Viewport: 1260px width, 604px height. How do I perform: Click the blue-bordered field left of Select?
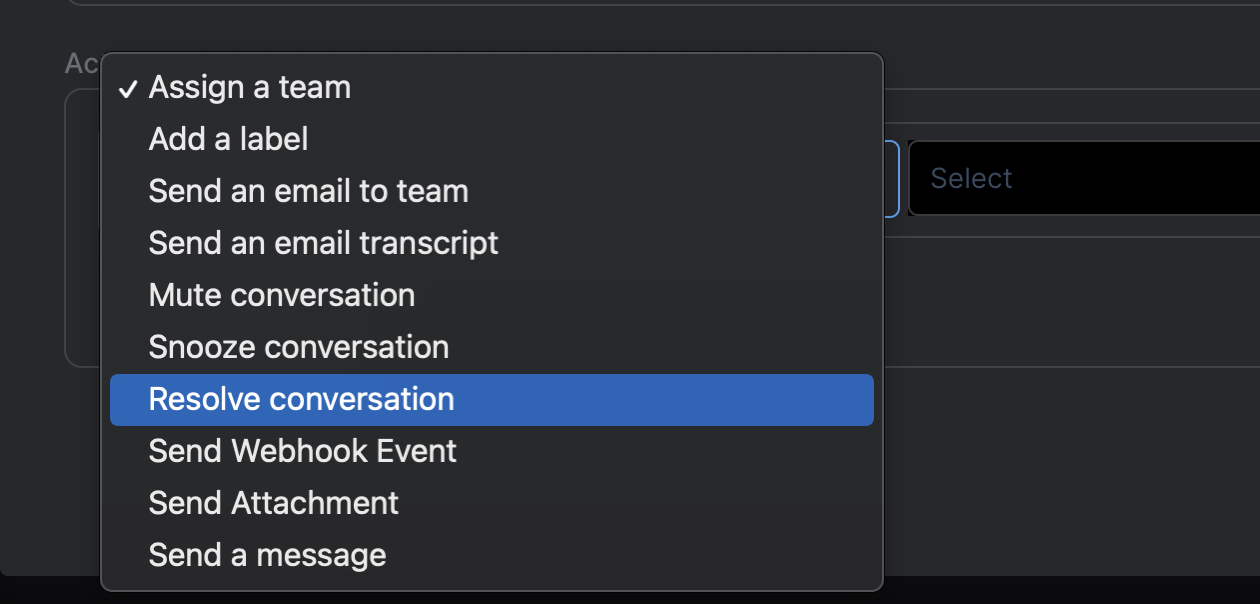895,178
